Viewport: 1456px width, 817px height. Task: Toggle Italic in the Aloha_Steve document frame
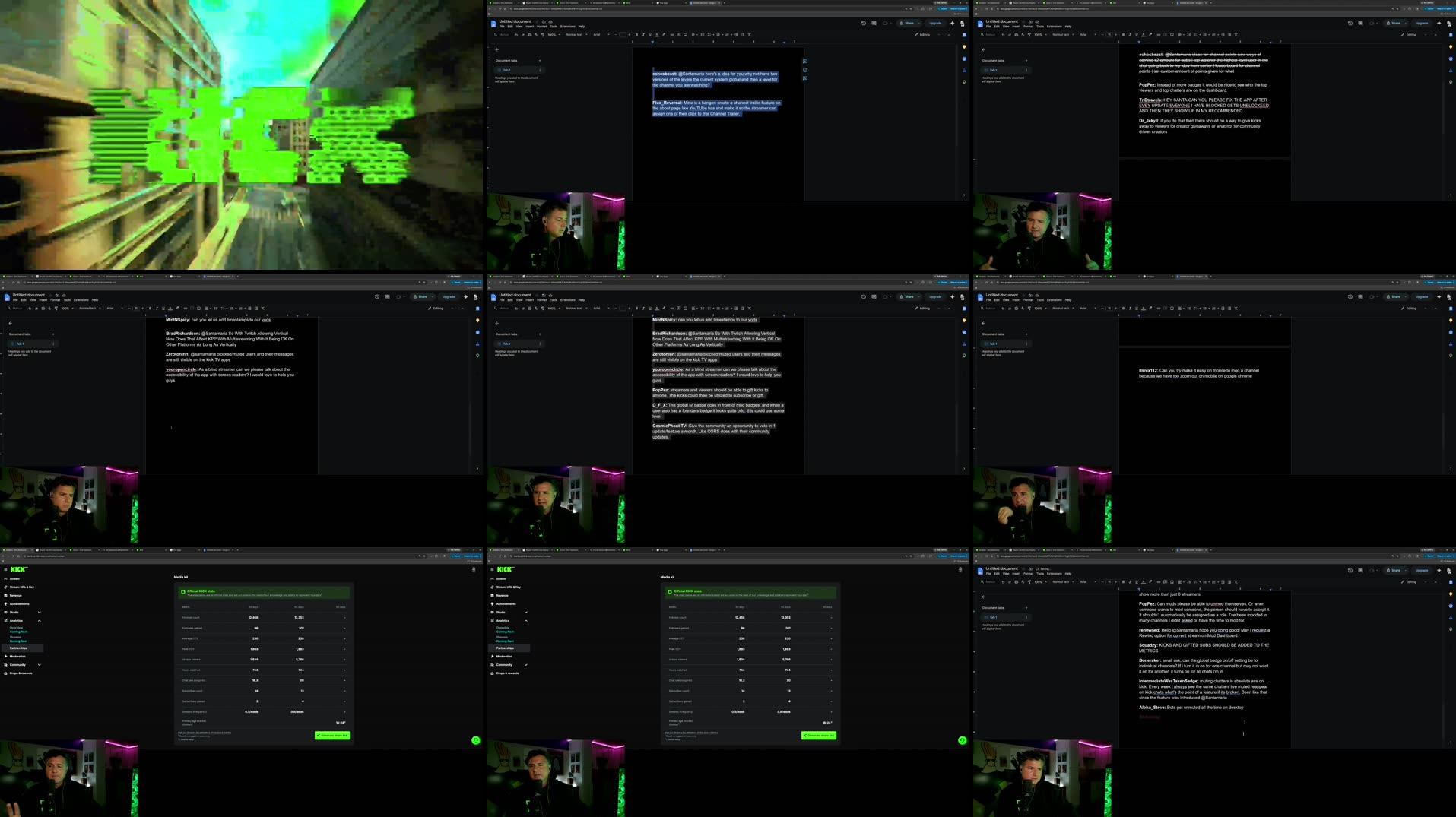click(x=1130, y=582)
